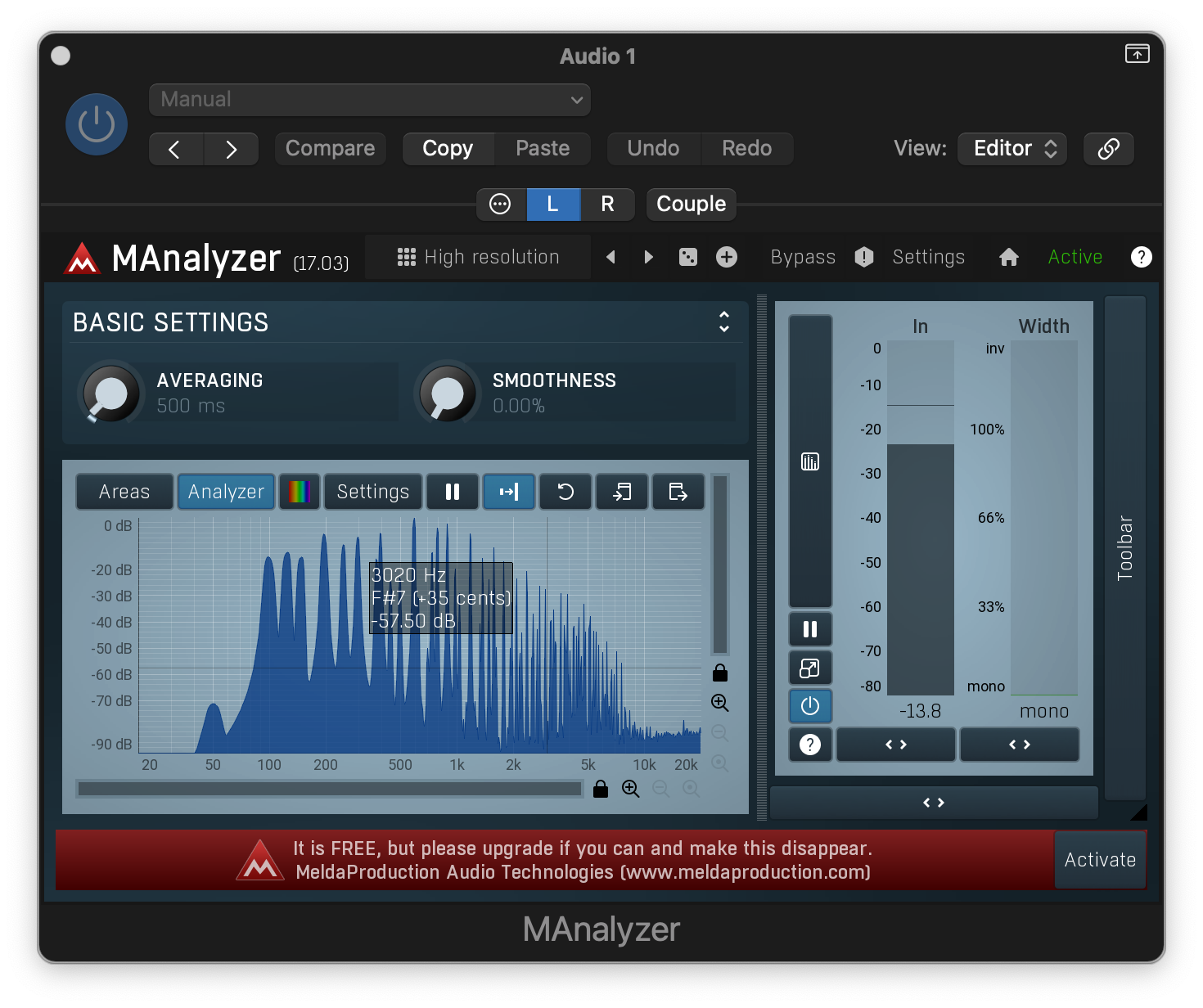Pause the spectrum analyzer display
The height and width of the screenshot is (1008, 1203).
453,492
